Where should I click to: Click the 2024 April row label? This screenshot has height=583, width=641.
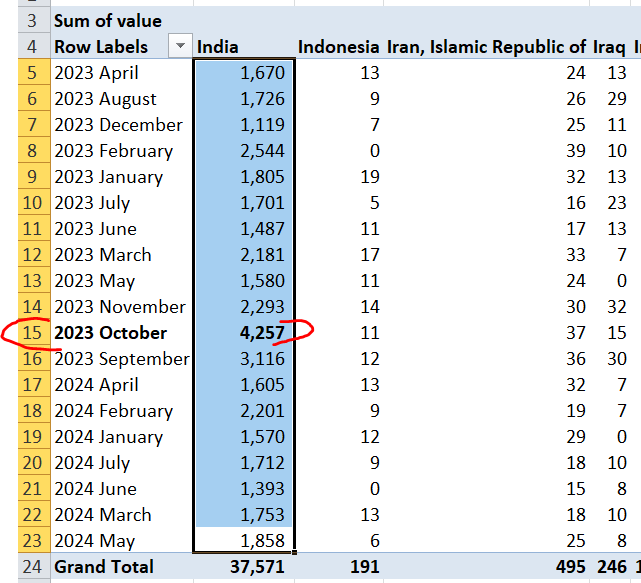pyautogui.click(x=96, y=385)
